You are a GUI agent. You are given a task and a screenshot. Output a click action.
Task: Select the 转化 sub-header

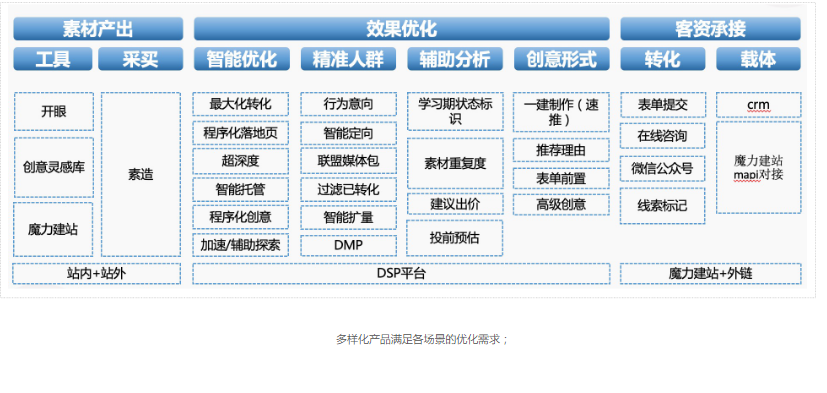tap(662, 59)
